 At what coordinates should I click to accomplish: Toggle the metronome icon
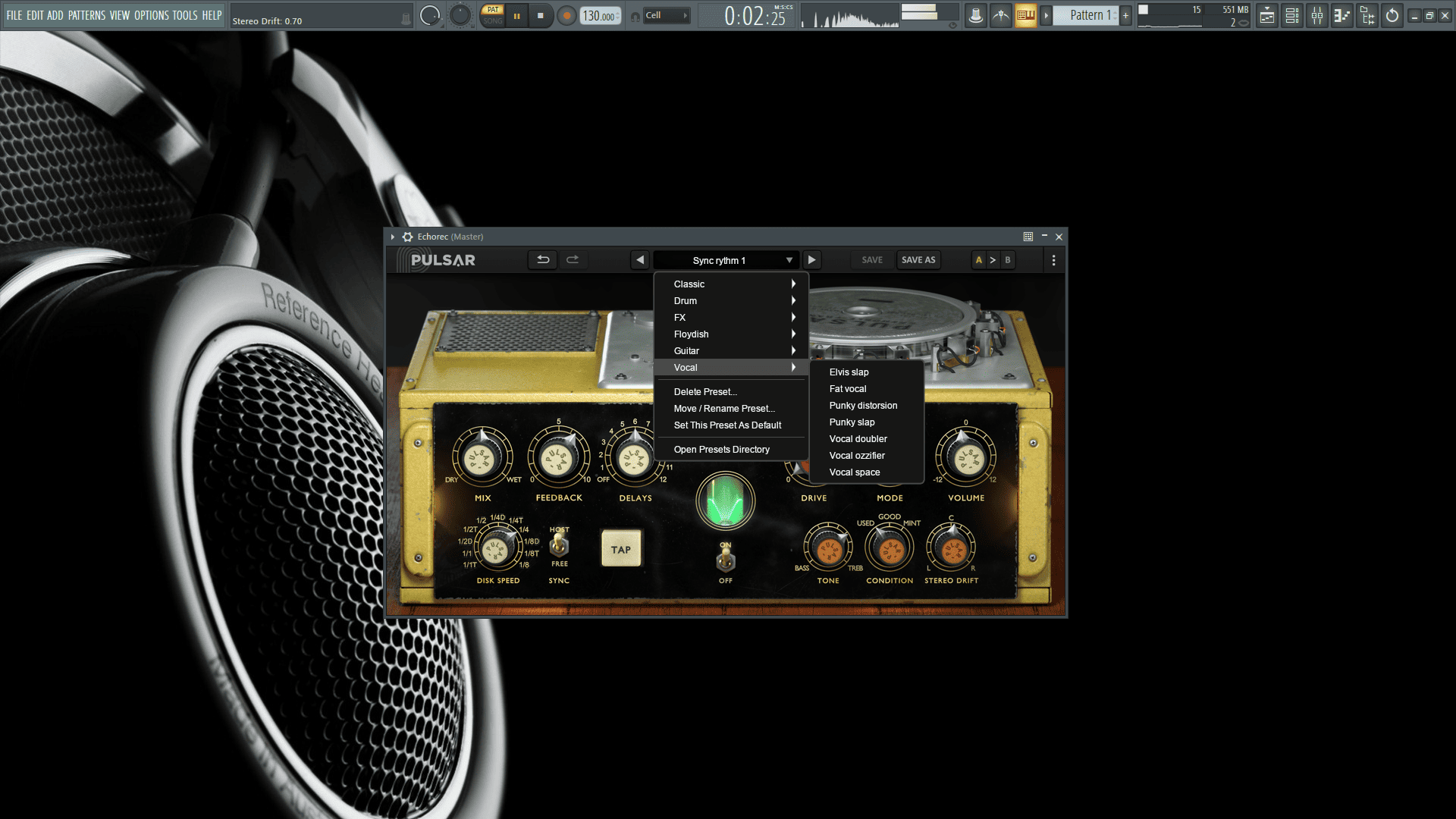(976, 15)
